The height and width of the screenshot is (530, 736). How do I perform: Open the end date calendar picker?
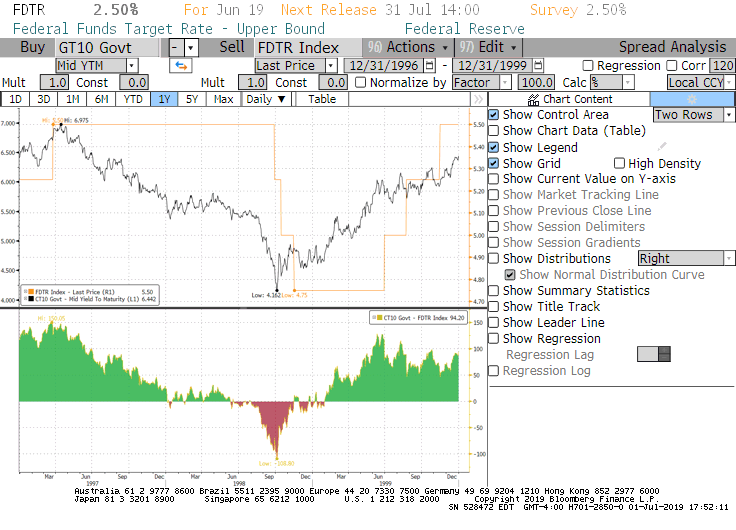(538, 65)
